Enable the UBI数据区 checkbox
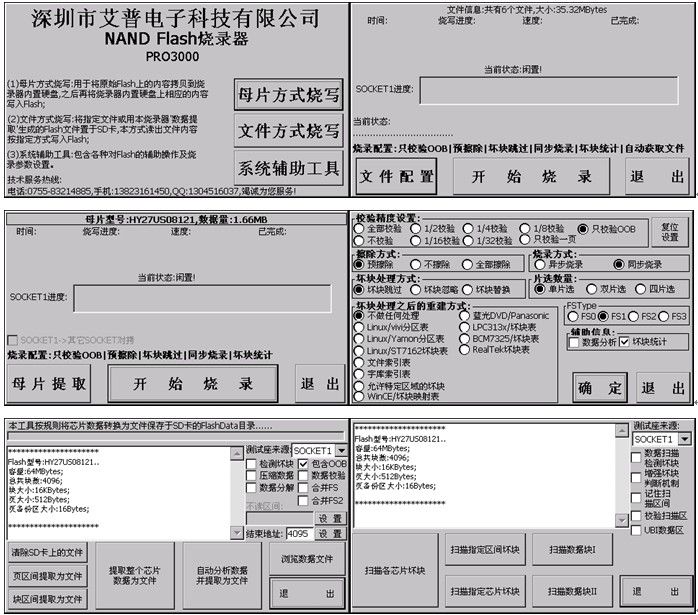Screen dimensions: 698x615 (636, 530)
